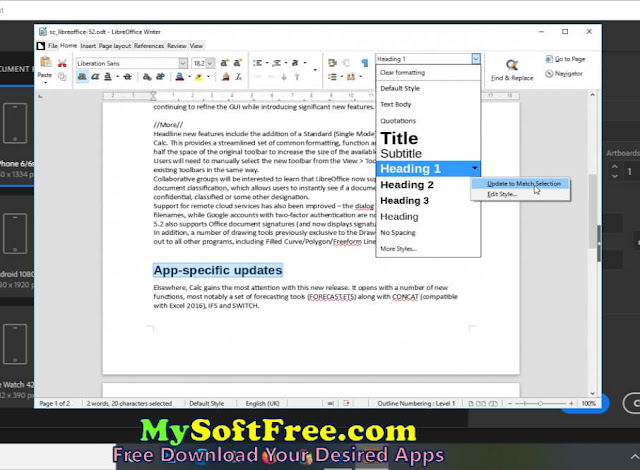
Task: Click the bulleted list icon
Action: (258, 63)
